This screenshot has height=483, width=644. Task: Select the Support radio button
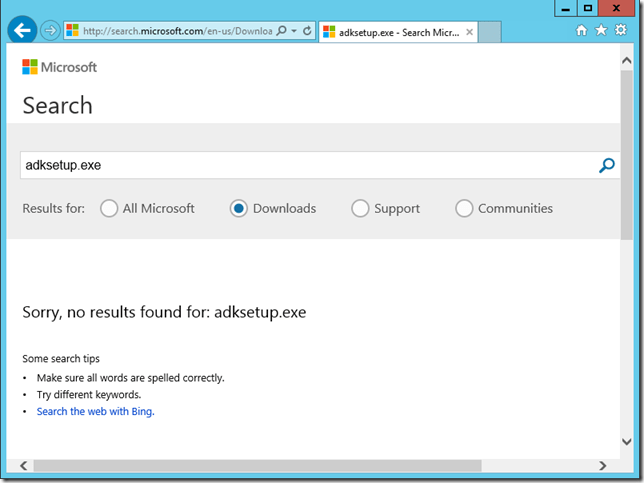click(x=360, y=209)
